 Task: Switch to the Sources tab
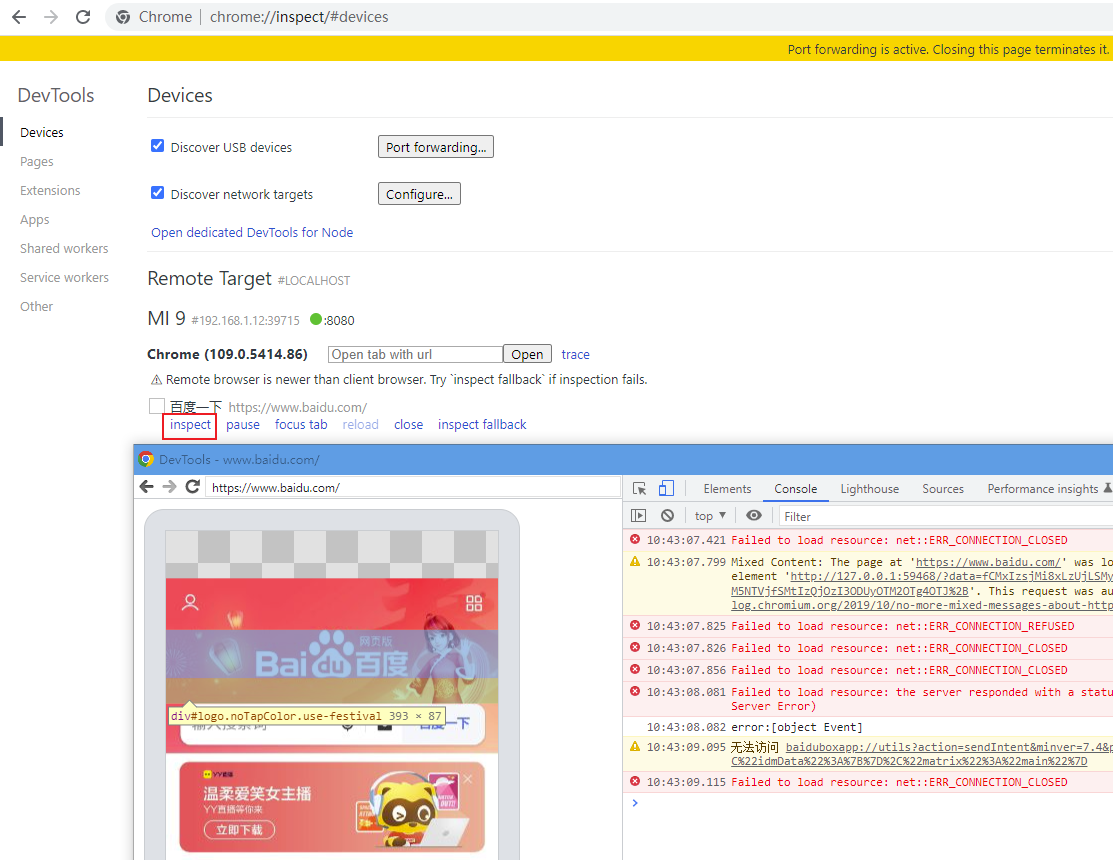943,489
